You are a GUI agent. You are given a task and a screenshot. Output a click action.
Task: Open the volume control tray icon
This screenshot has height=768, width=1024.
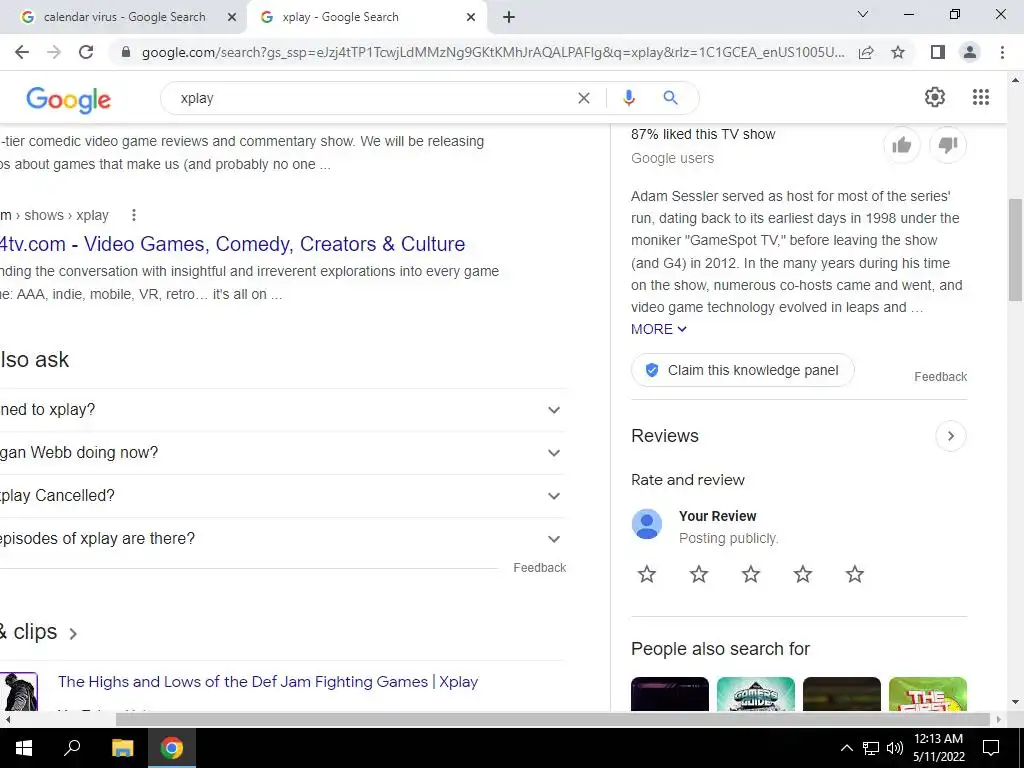pyautogui.click(x=895, y=748)
